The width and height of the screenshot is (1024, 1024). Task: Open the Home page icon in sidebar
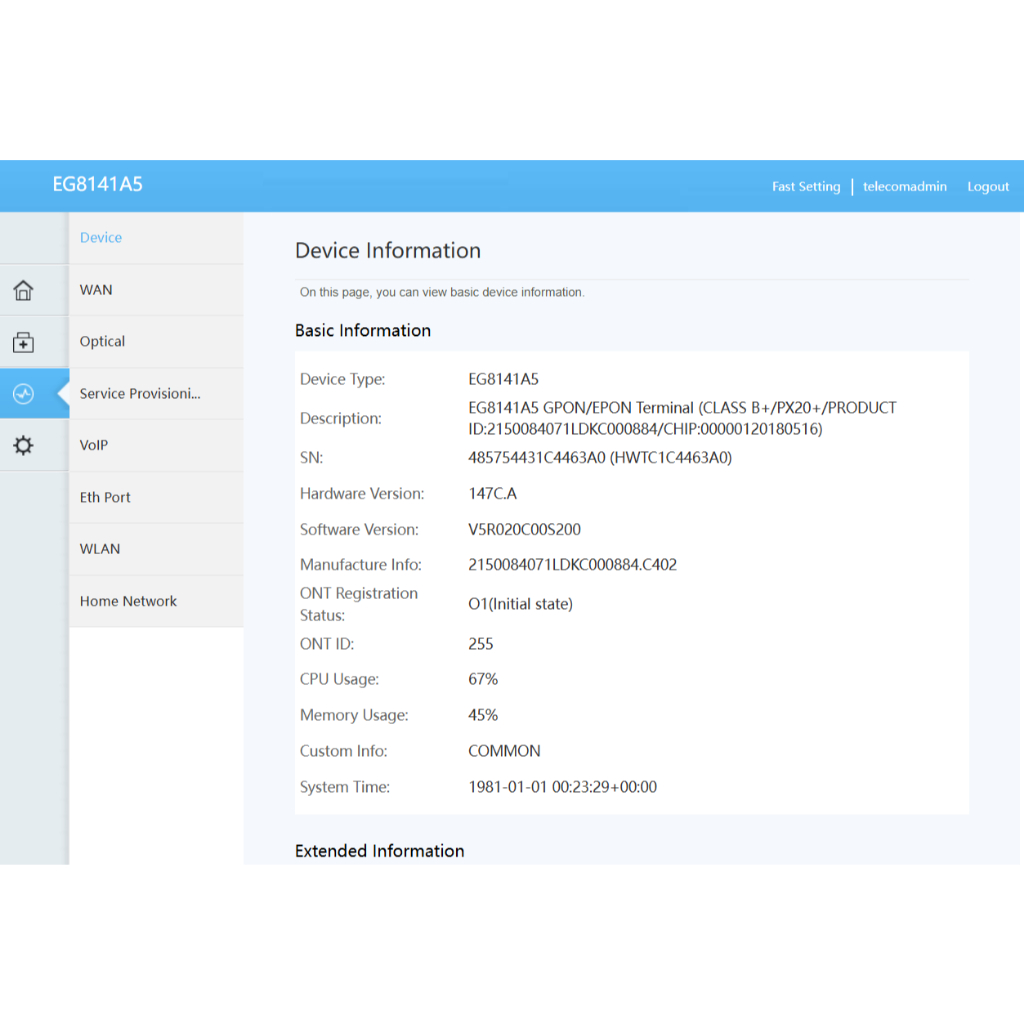point(23,291)
